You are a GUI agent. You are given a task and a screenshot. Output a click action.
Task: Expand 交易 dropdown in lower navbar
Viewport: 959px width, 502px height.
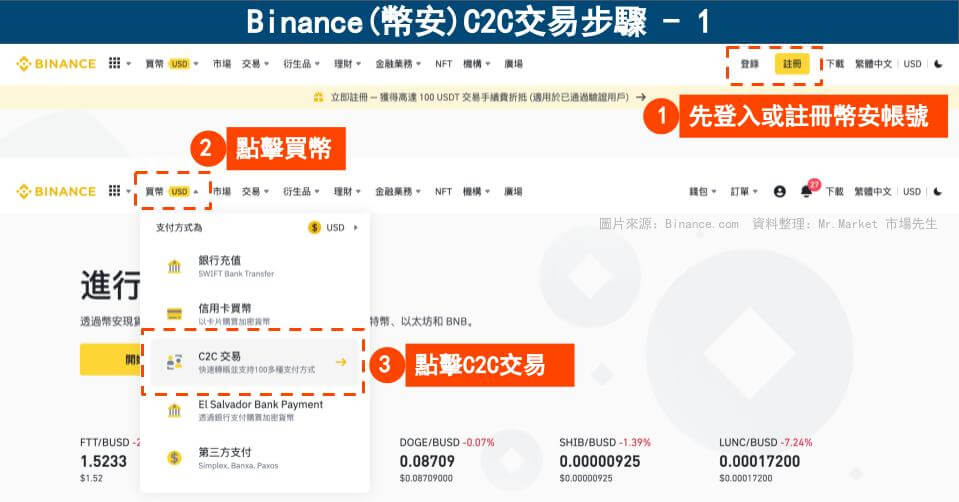255,191
